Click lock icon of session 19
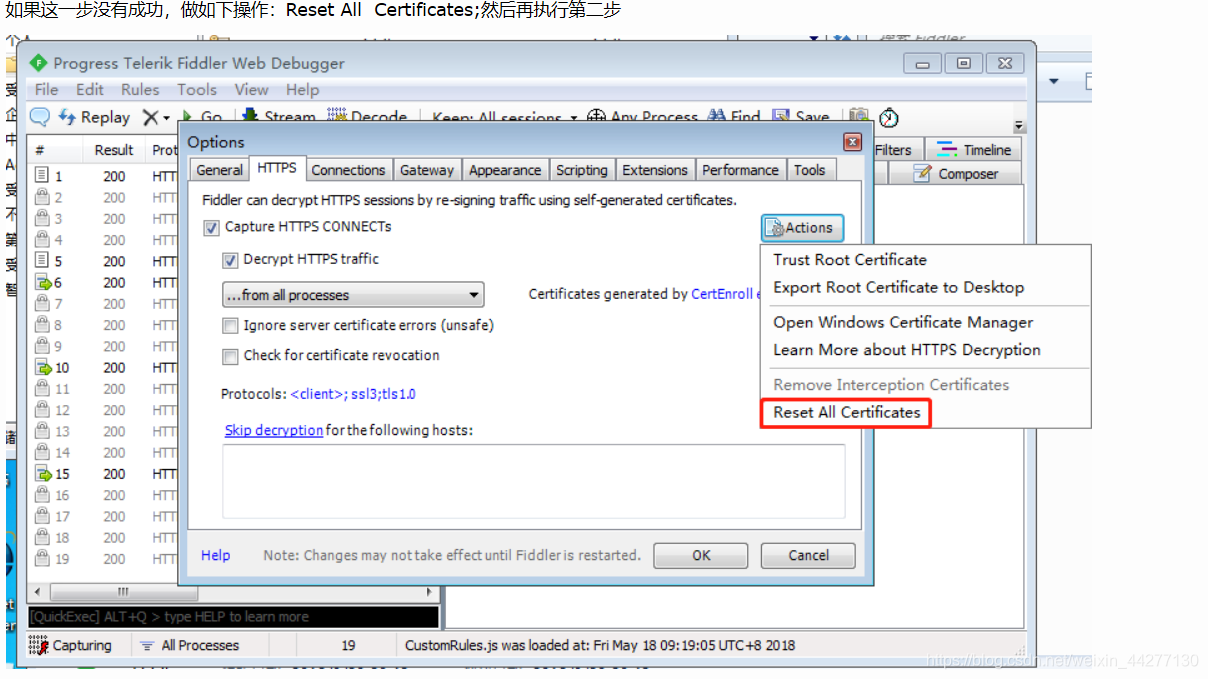The width and height of the screenshot is (1208, 679). coord(42,559)
